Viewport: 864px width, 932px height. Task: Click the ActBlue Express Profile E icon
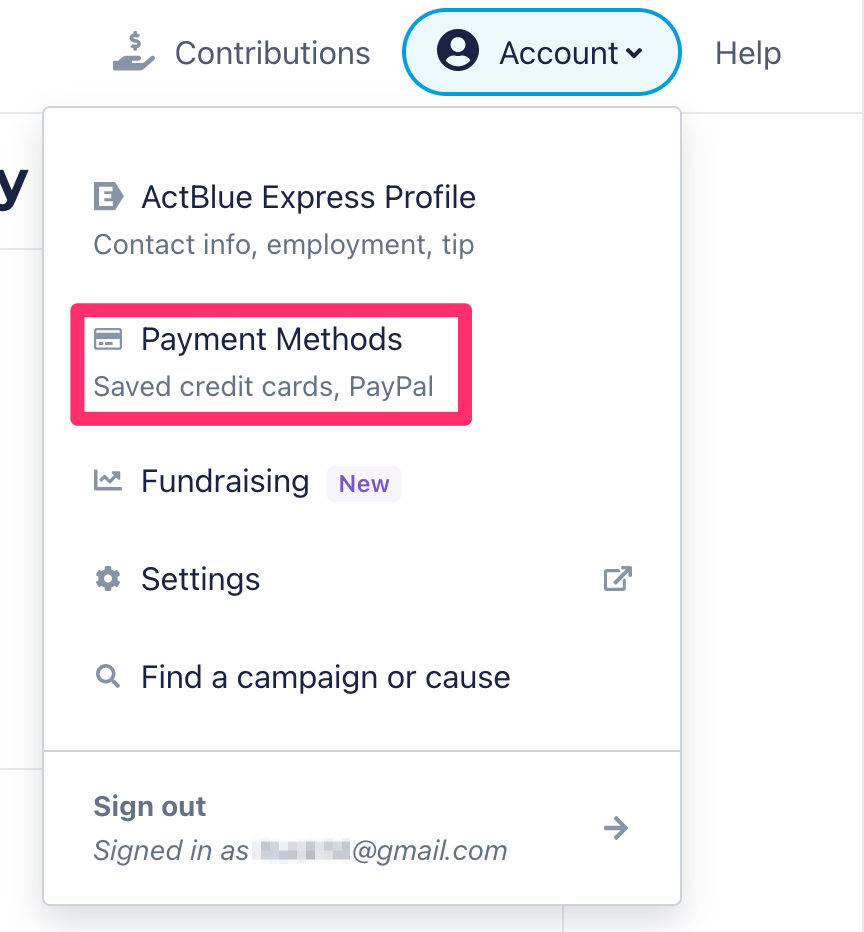click(x=108, y=197)
